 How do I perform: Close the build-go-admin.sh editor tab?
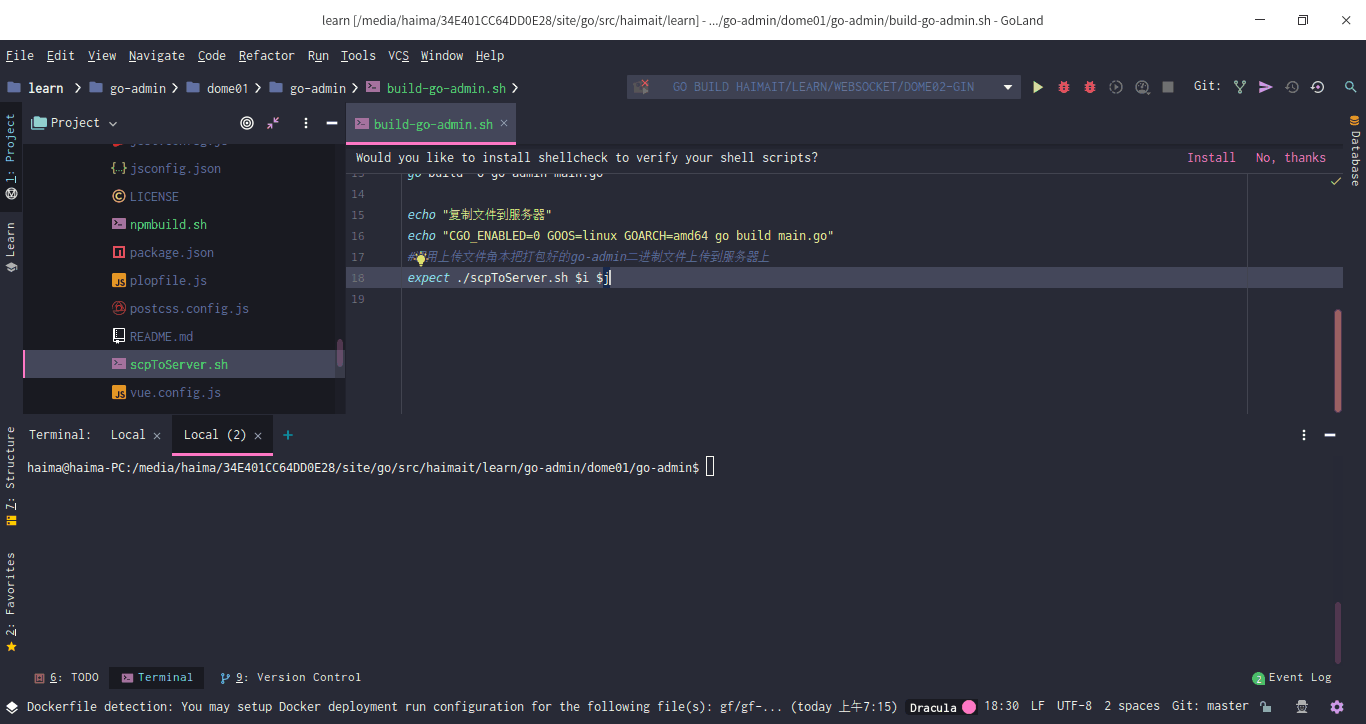click(x=504, y=123)
